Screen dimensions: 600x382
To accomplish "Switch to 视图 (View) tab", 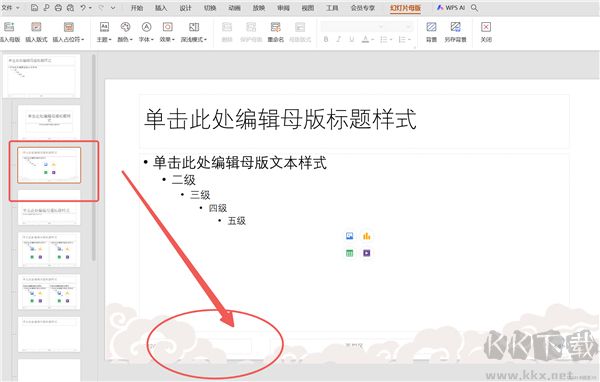I will point(308,8).
